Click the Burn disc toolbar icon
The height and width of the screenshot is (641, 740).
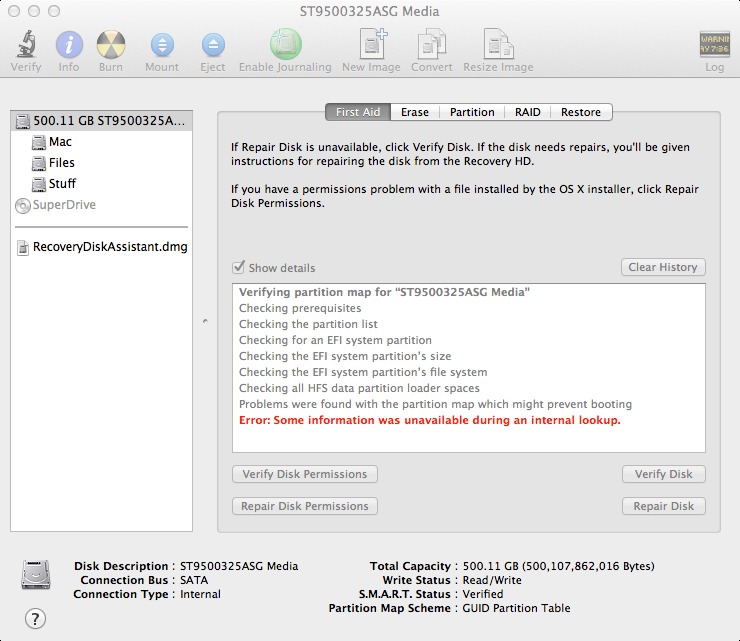click(111, 45)
